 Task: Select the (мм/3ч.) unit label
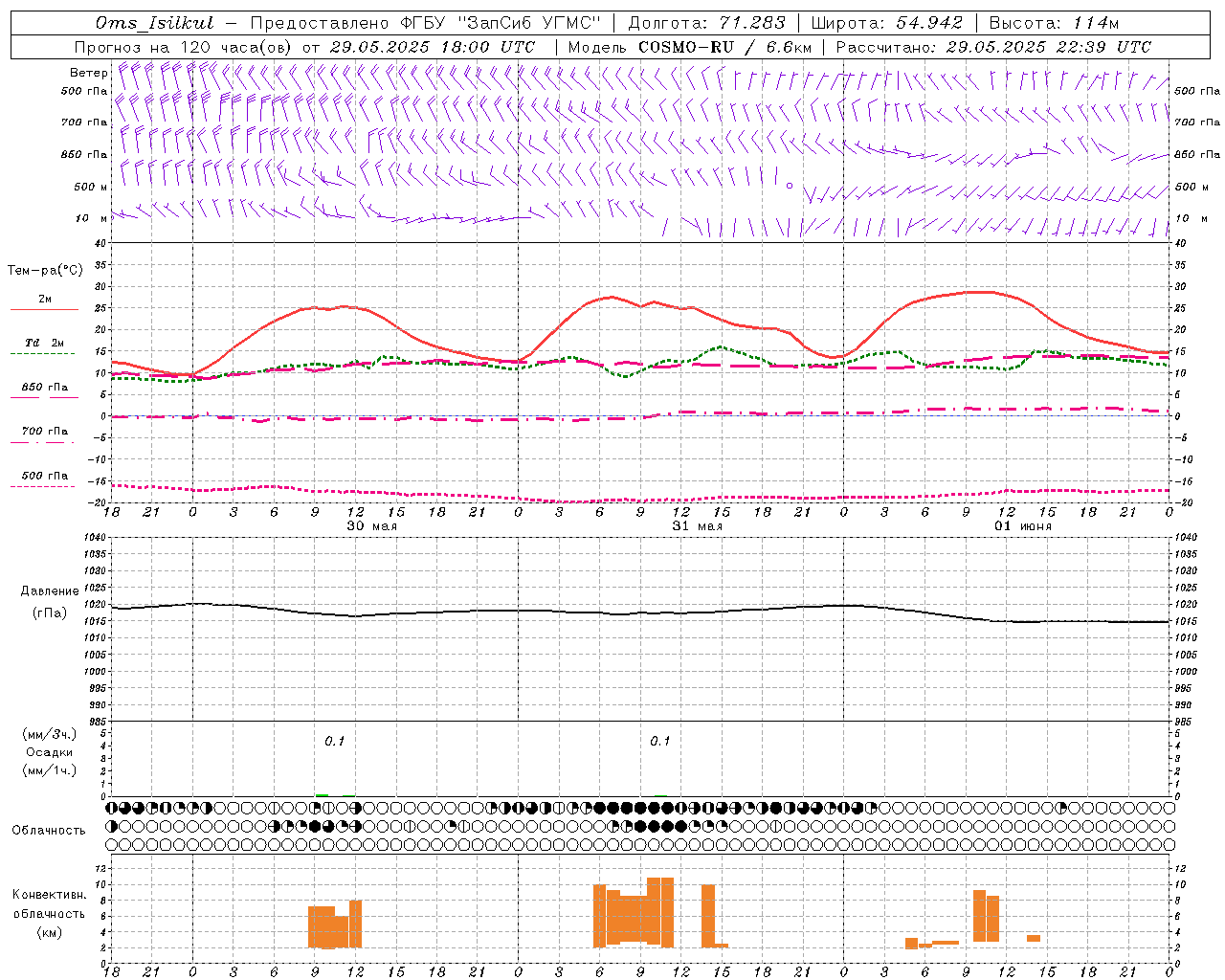[x=50, y=734]
